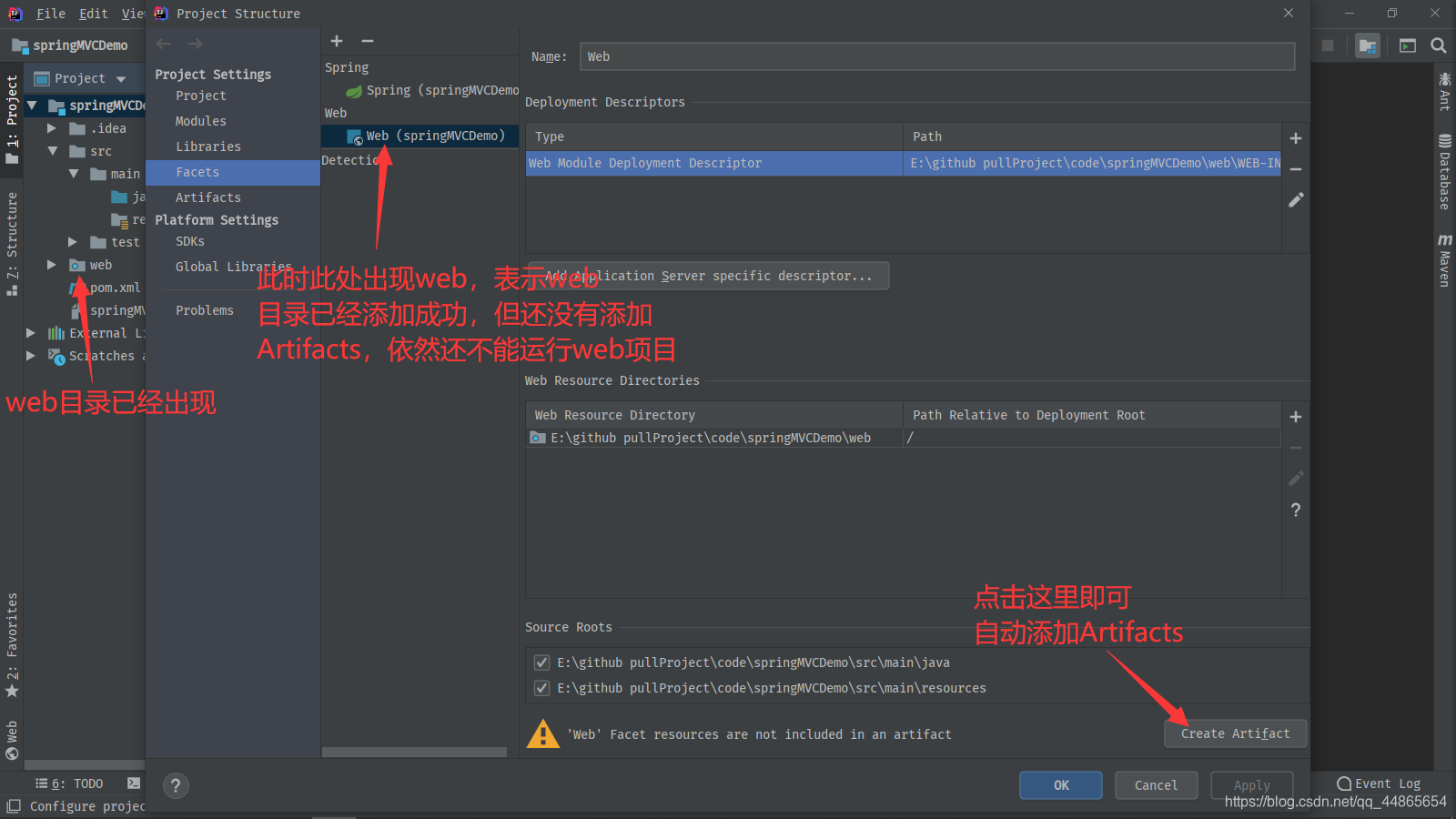1456x819 pixels.
Task: Open the TODO tool window tab
Action: pyautogui.click(x=69, y=784)
